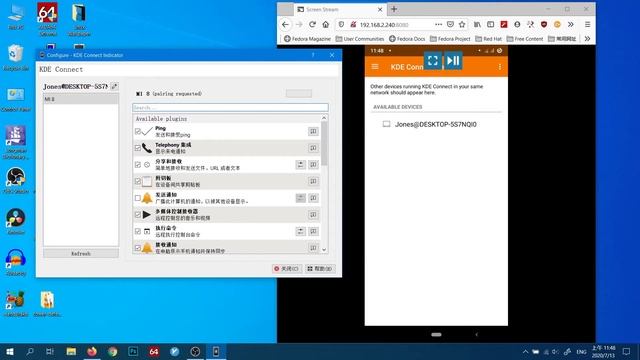Expand the bookmarks toolbar overflow chevron
This screenshot has height=360, width=640.
(x=587, y=39)
